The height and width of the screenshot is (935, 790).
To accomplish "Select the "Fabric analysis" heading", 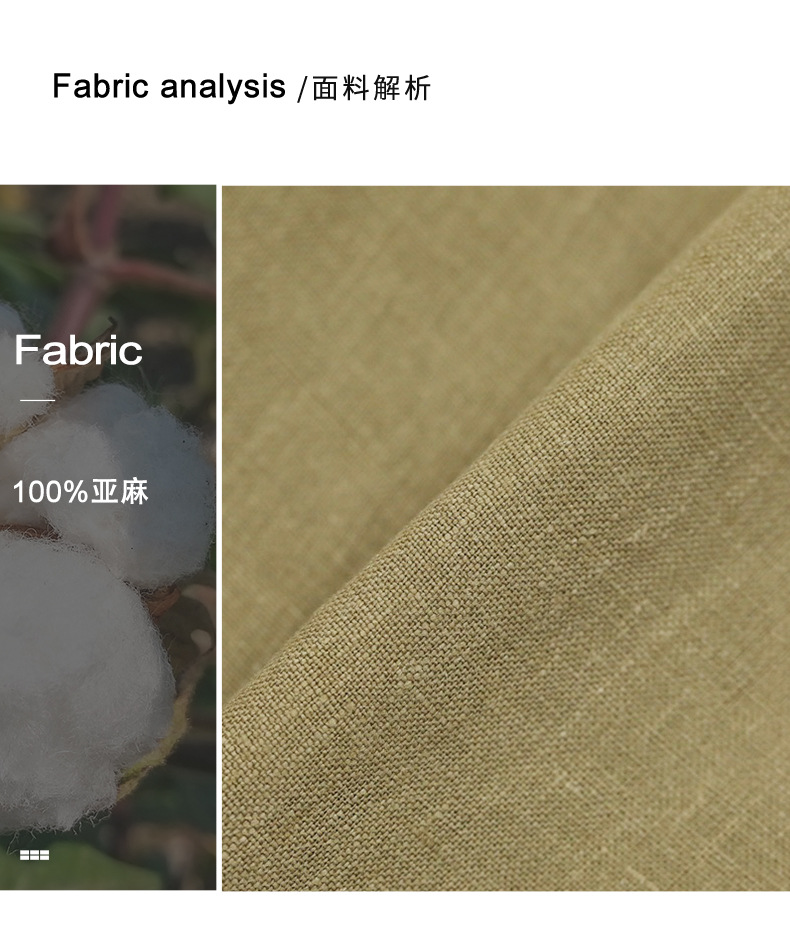I will (169, 86).
